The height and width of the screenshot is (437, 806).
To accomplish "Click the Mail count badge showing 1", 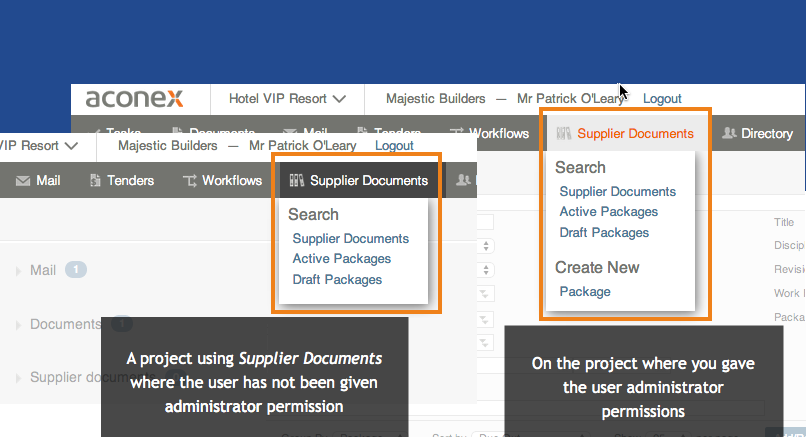I will click(76, 269).
